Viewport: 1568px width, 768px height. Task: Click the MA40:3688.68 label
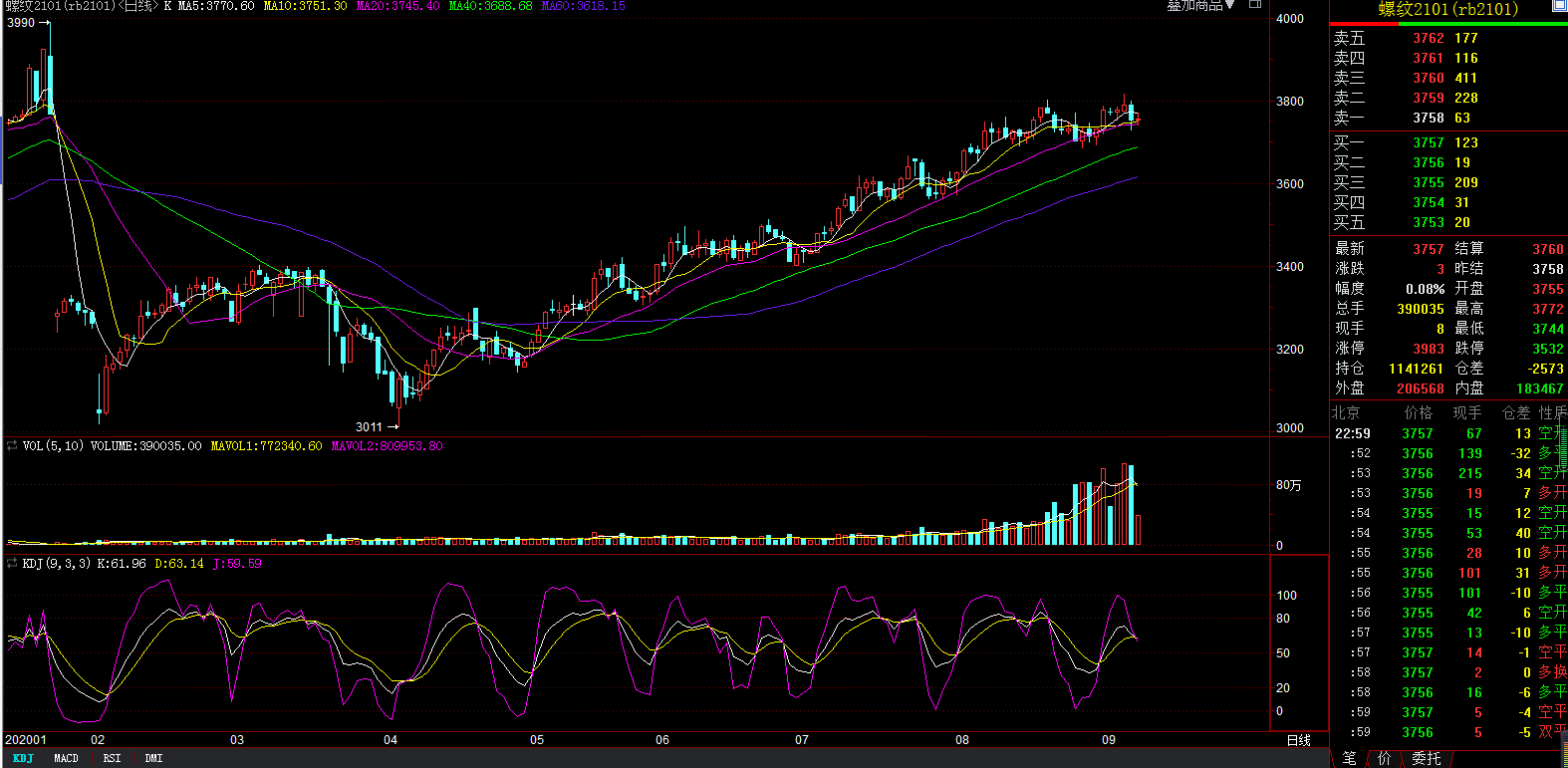coord(491,6)
